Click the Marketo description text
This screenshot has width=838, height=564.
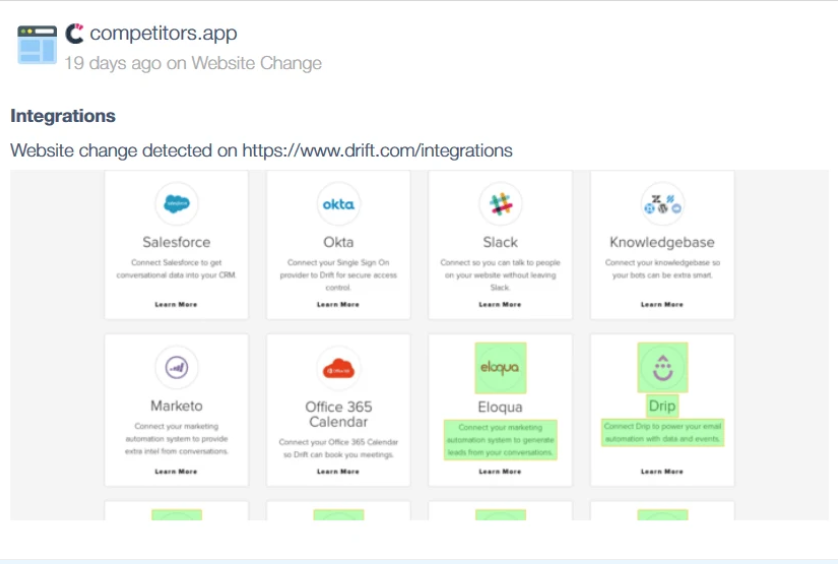(176, 439)
